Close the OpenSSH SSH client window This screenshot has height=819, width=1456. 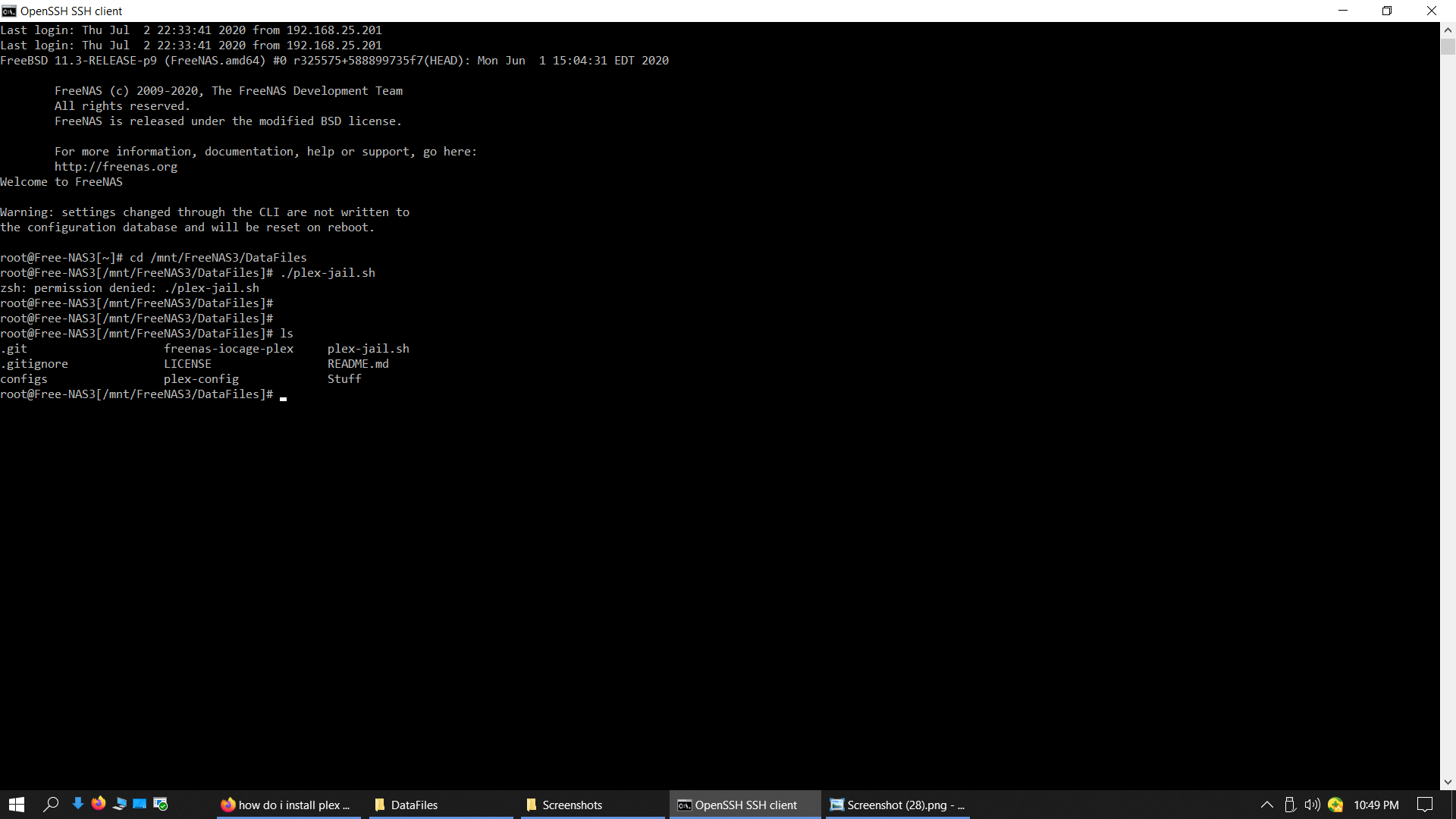tap(1432, 11)
